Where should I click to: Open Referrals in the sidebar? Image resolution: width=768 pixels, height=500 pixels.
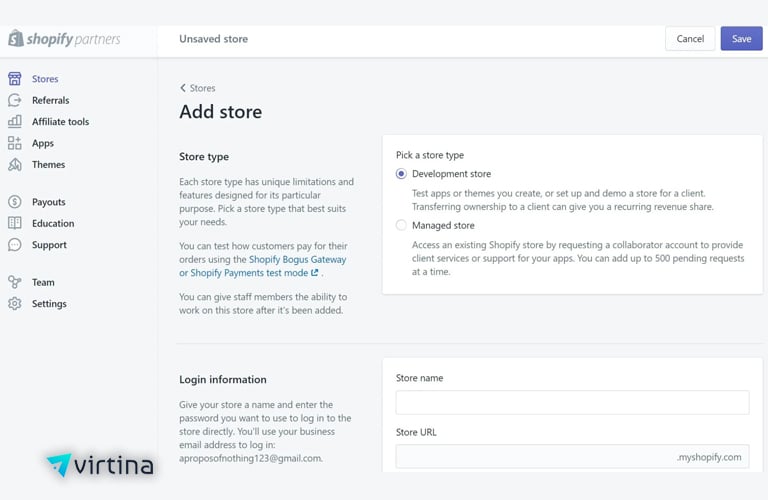coord(50,100)
